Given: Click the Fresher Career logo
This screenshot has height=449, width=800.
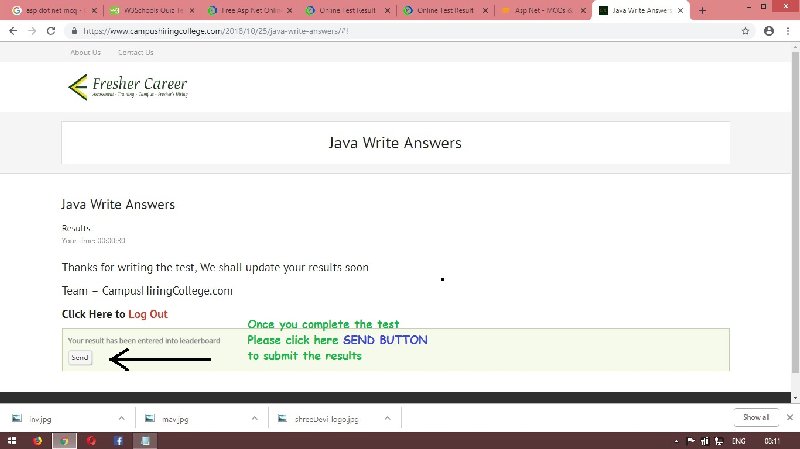Looking at the screenshot, I should (127, 88).
